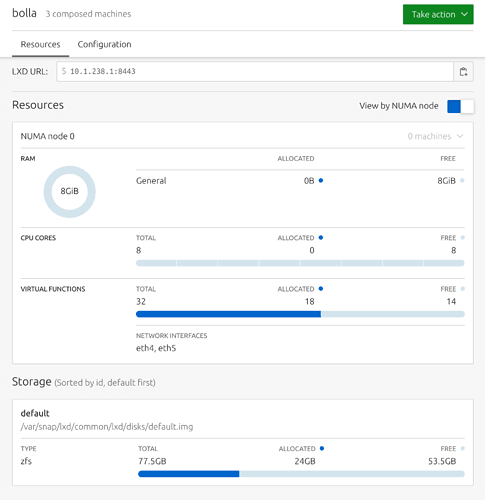
Task: Switch to the Configuration tab
Action: coord(104,44)
